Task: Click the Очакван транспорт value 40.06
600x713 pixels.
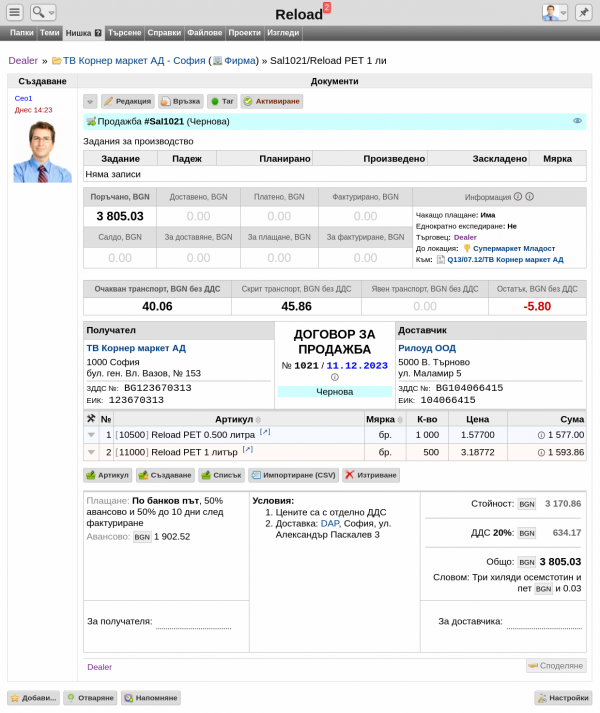Action: click(157, 306)
